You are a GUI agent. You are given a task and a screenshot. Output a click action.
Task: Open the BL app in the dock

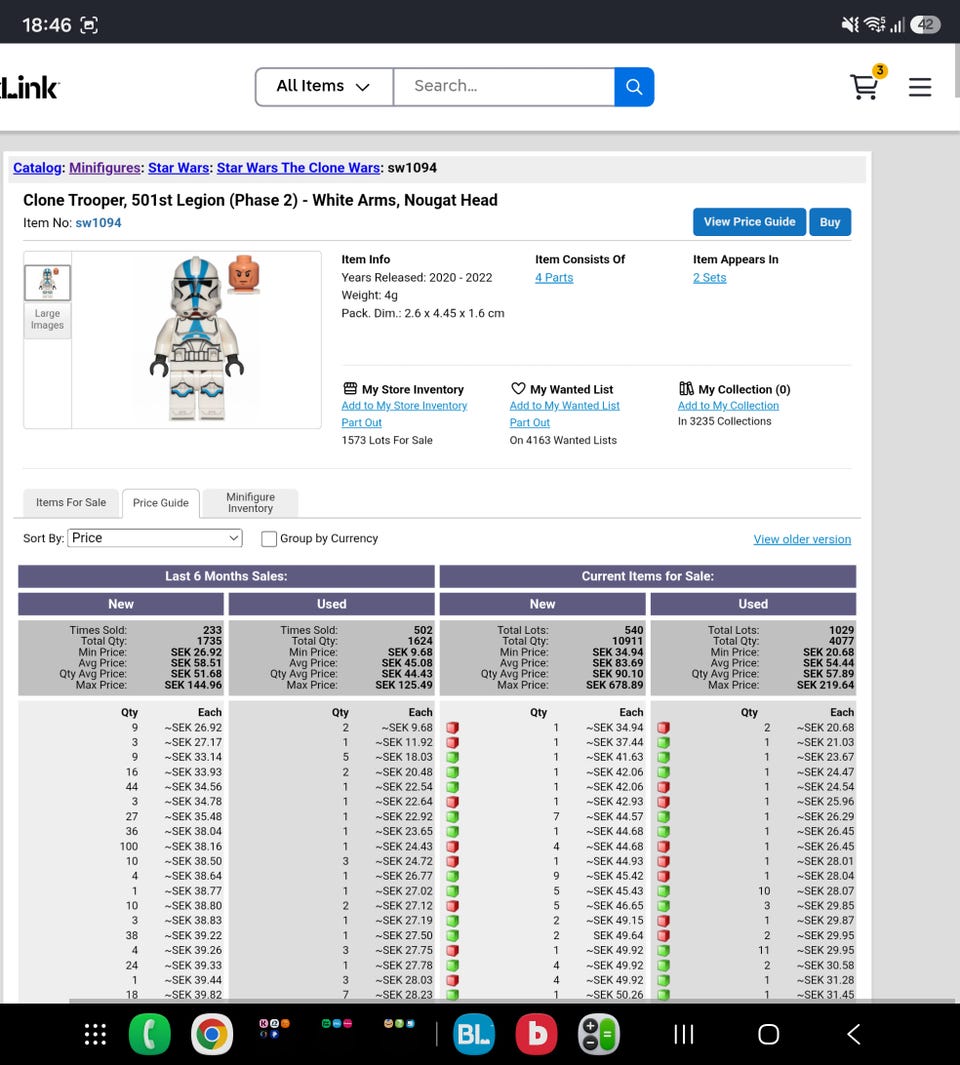point(474,1034)
